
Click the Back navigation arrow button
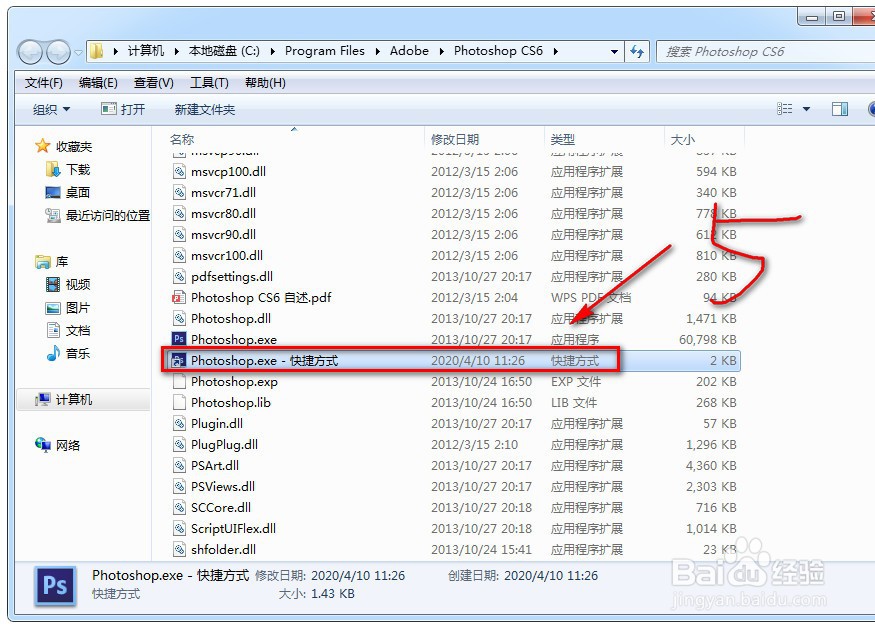(30, 52)
